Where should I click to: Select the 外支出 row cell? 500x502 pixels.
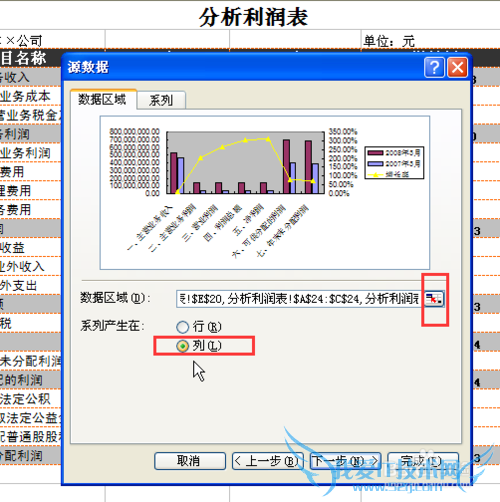pos(31,285)
